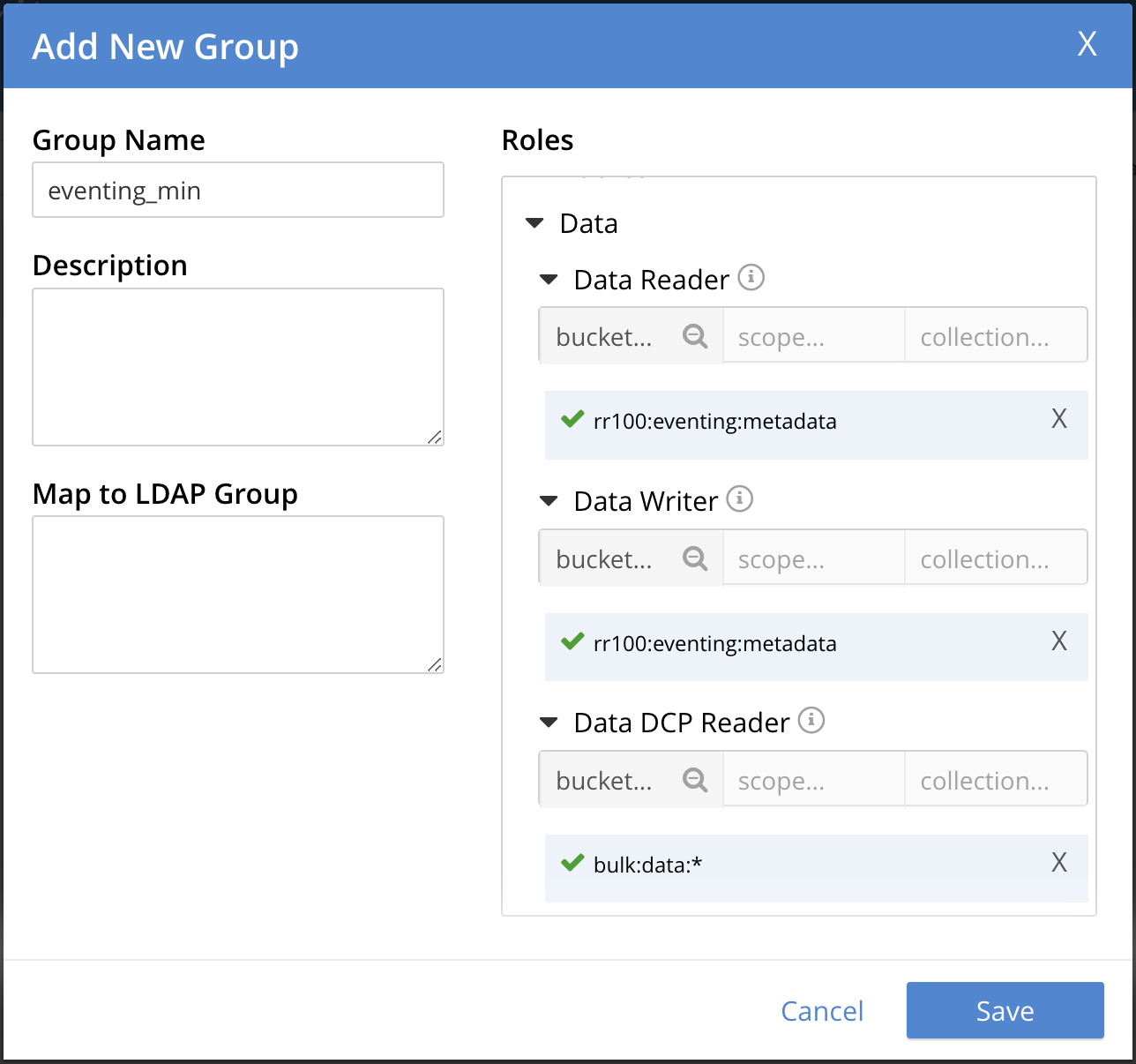Click the Data Writer info icon

739,499
